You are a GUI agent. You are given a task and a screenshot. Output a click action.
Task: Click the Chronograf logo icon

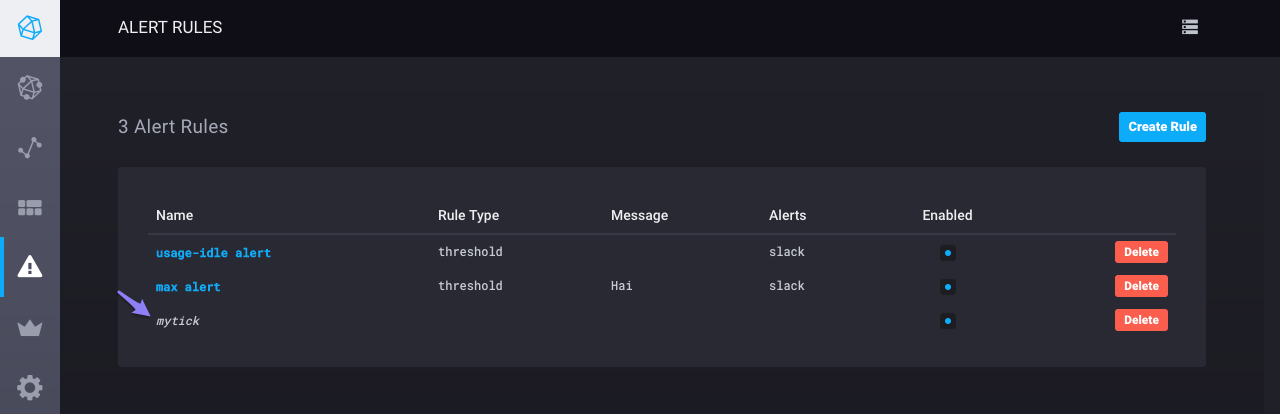(x=30, y=28)
